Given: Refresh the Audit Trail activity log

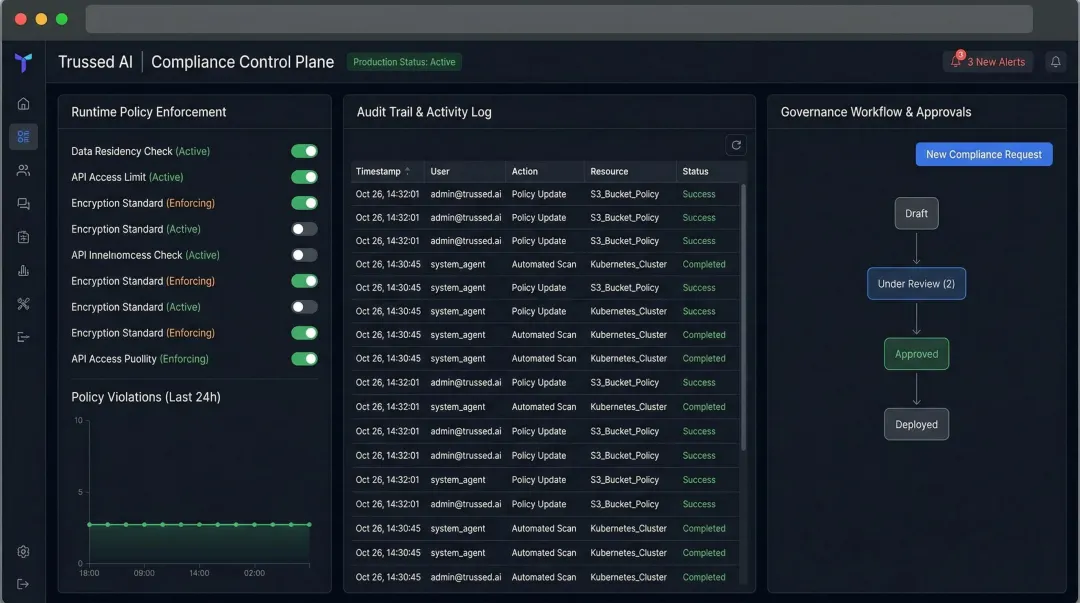Looking at the screenshot, I should pos(736,144).
